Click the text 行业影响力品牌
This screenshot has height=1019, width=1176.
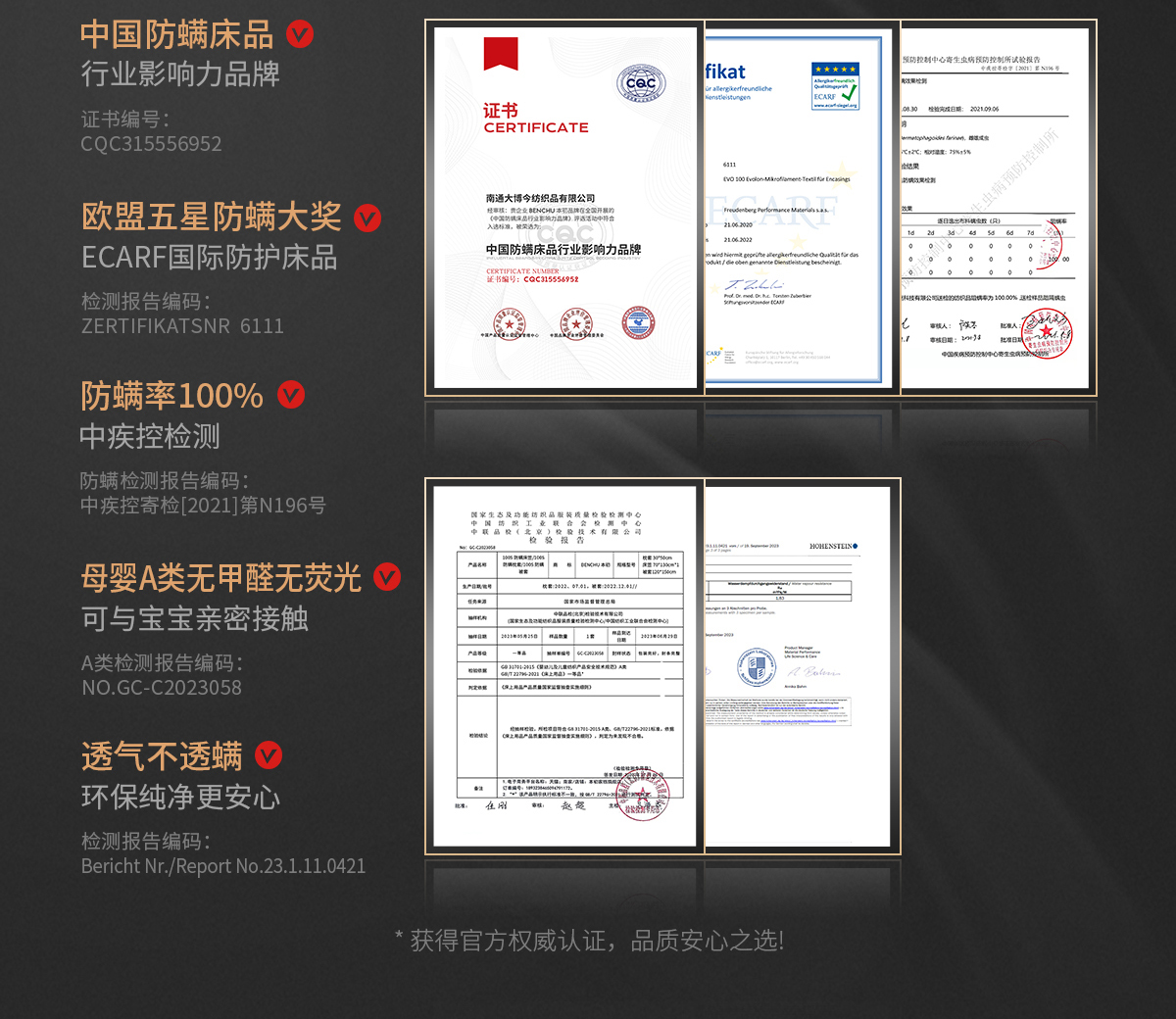180,74
